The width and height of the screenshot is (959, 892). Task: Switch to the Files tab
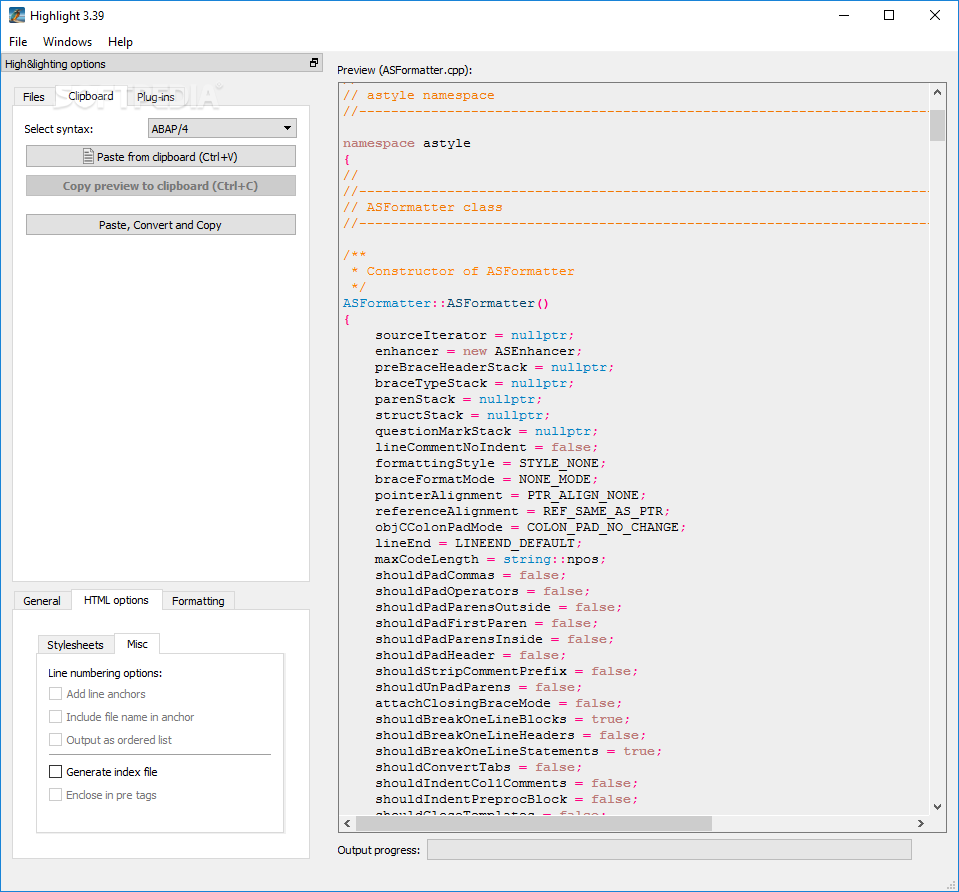pyautogui.click(x=34, y=97)
